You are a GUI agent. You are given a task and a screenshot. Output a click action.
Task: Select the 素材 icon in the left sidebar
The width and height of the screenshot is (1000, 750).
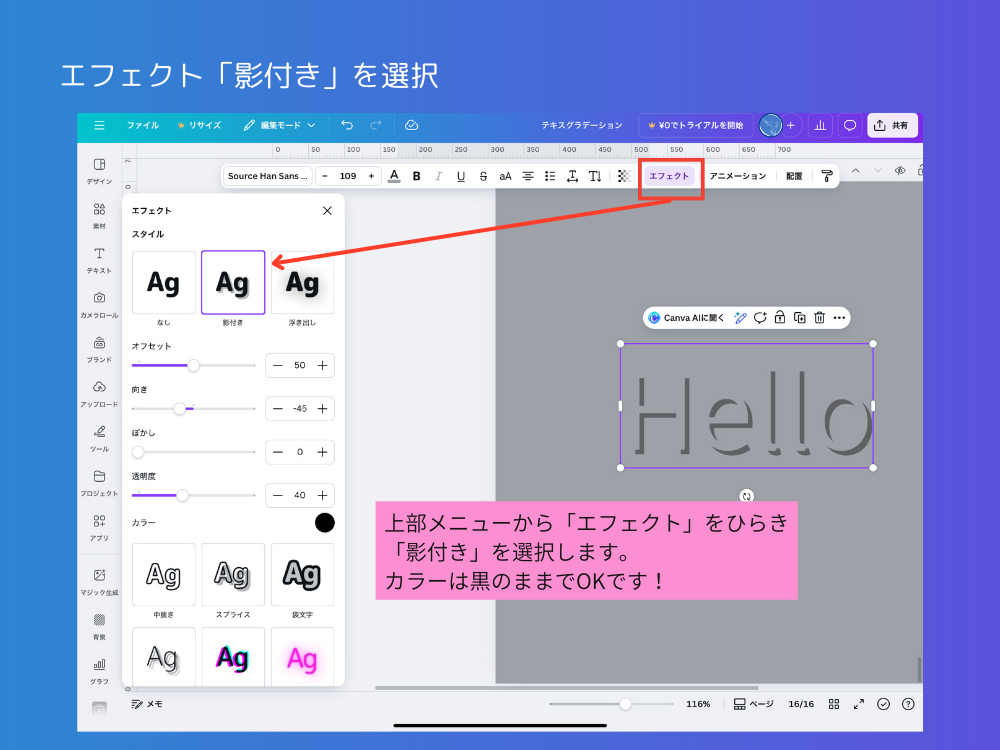point(98,216)
